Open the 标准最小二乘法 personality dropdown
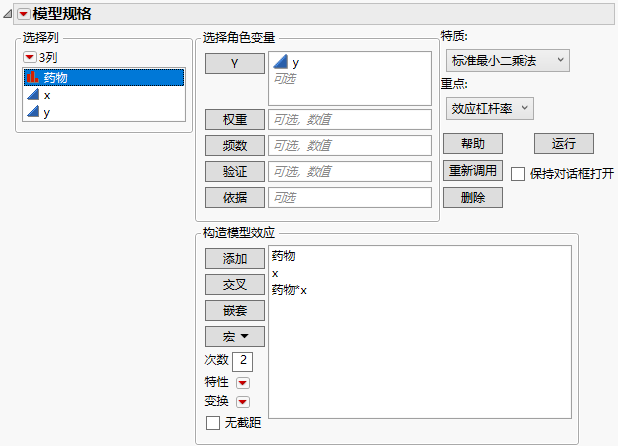Viewport: 618px width, 446px height. click(508, 61)
